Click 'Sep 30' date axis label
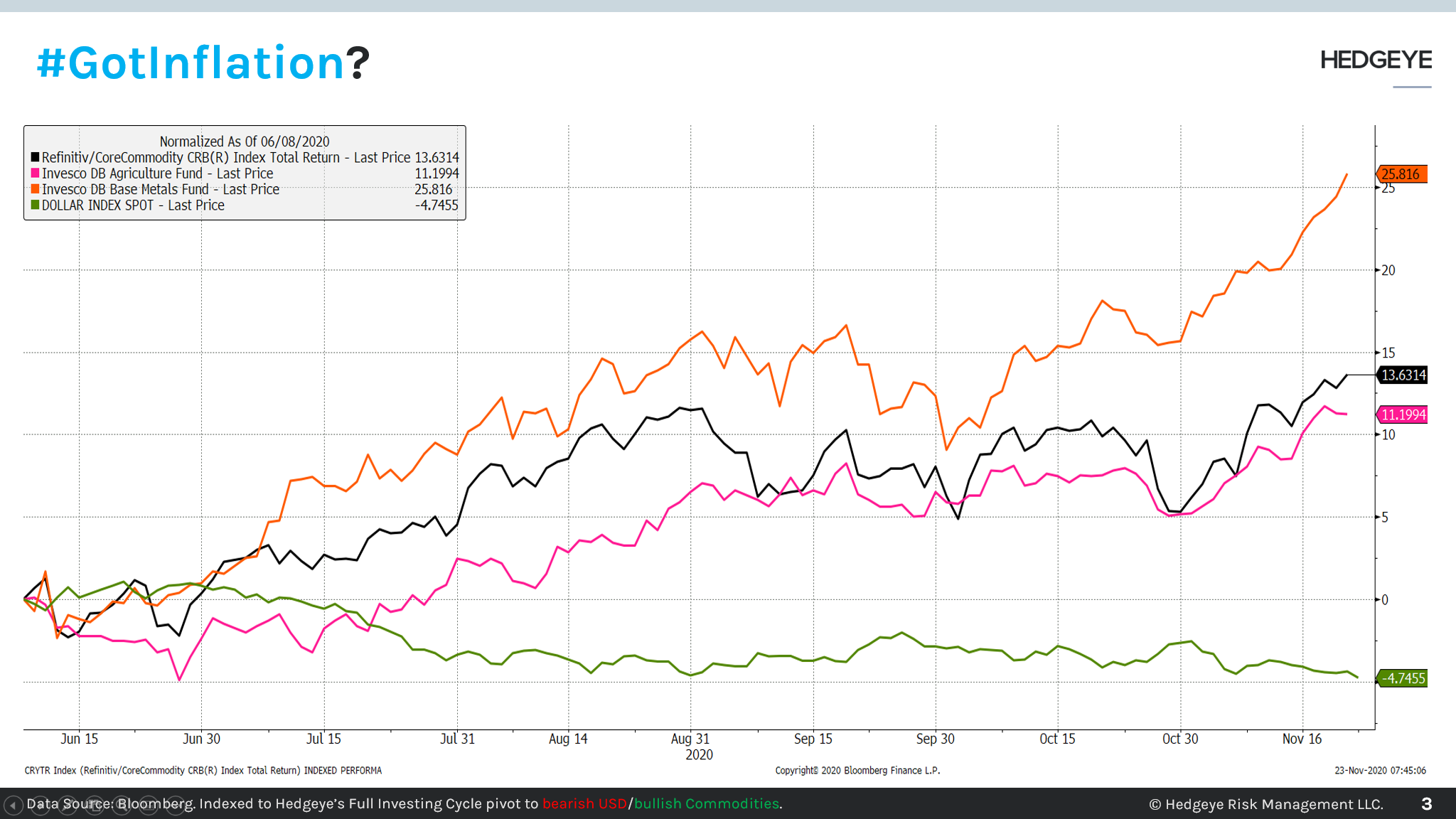The height and width of the screenshot is (819, 1456). click(935, 739)
